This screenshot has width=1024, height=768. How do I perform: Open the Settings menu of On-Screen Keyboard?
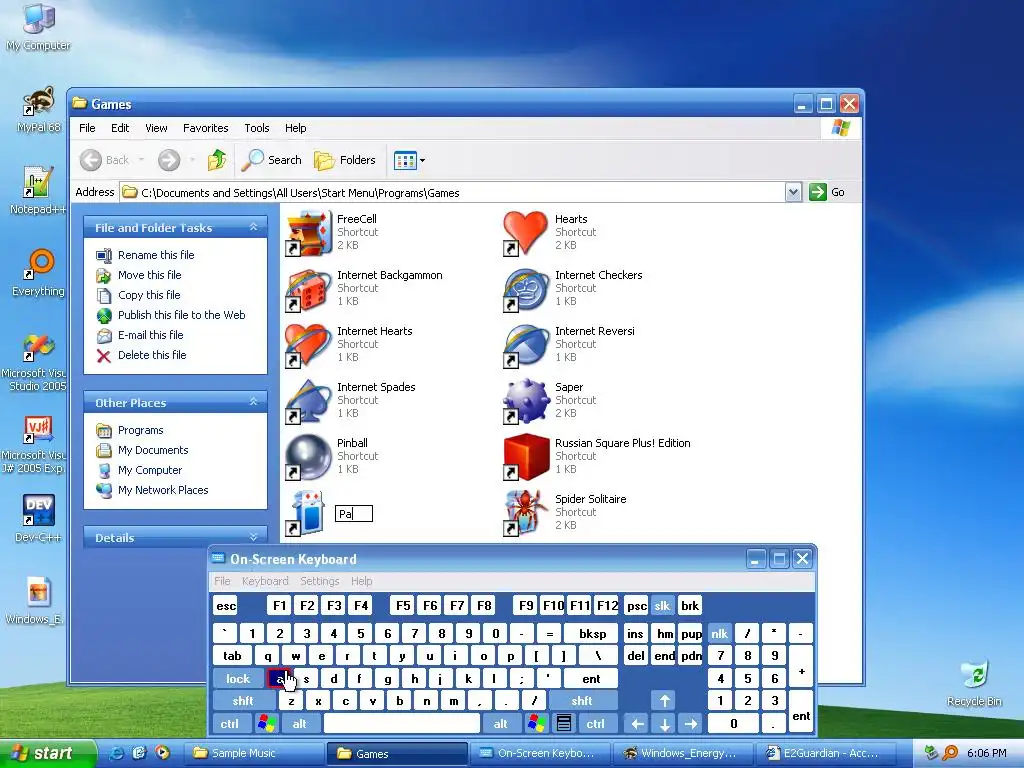319,581
